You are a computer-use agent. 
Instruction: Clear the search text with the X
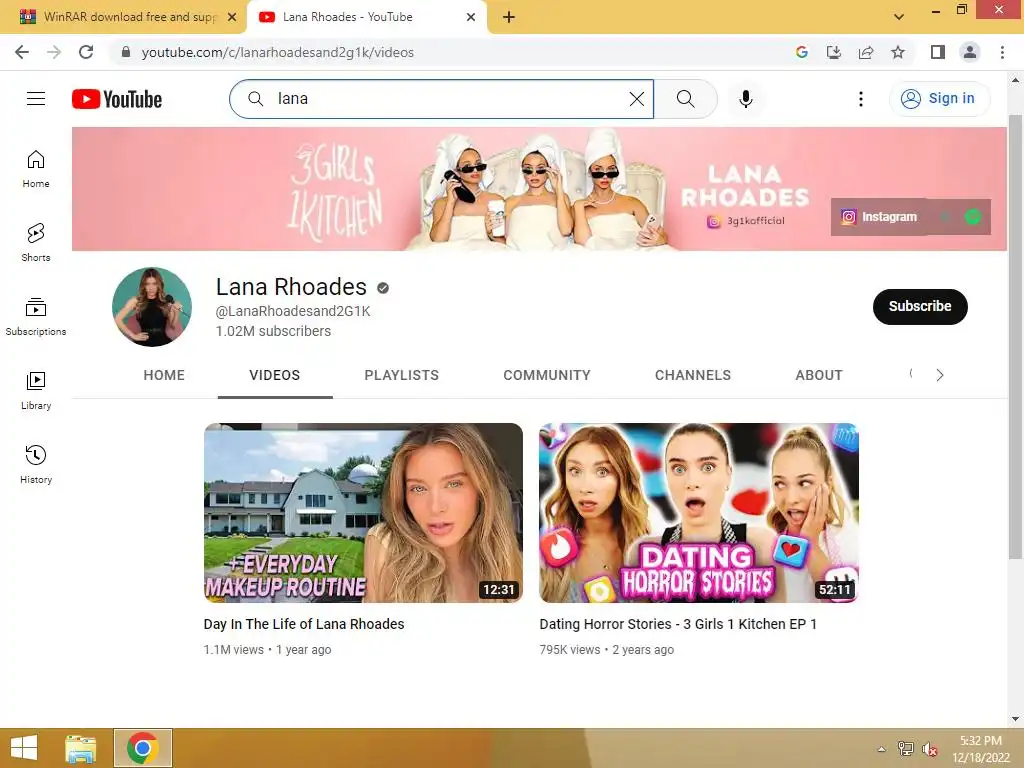pyautogui.click(x=637, y=99)
